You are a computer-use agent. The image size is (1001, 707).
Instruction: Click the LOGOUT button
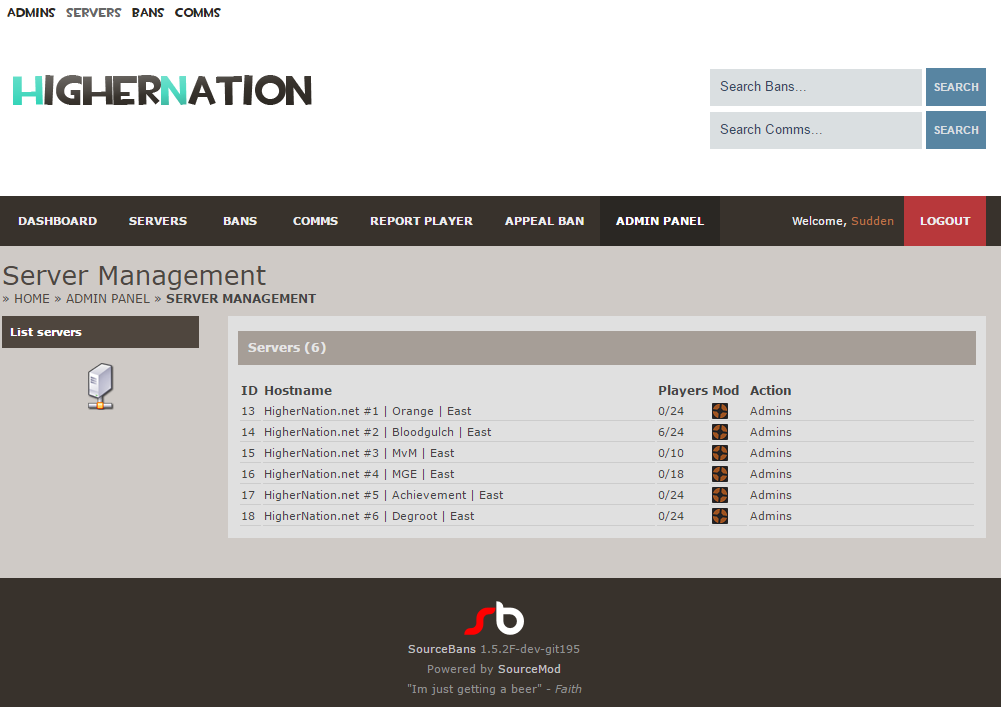coord(945,221)
